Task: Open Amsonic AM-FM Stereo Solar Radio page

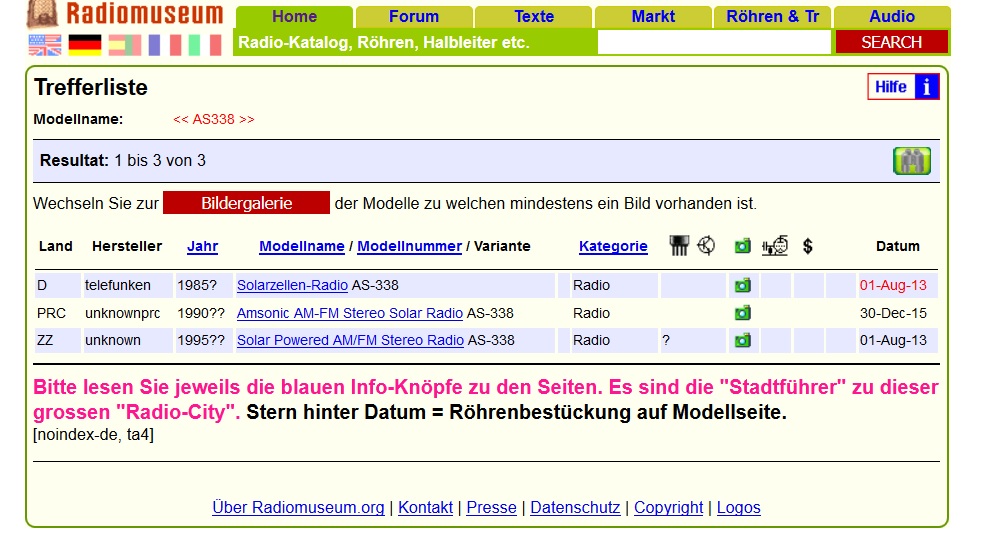Action: (350, 313)
